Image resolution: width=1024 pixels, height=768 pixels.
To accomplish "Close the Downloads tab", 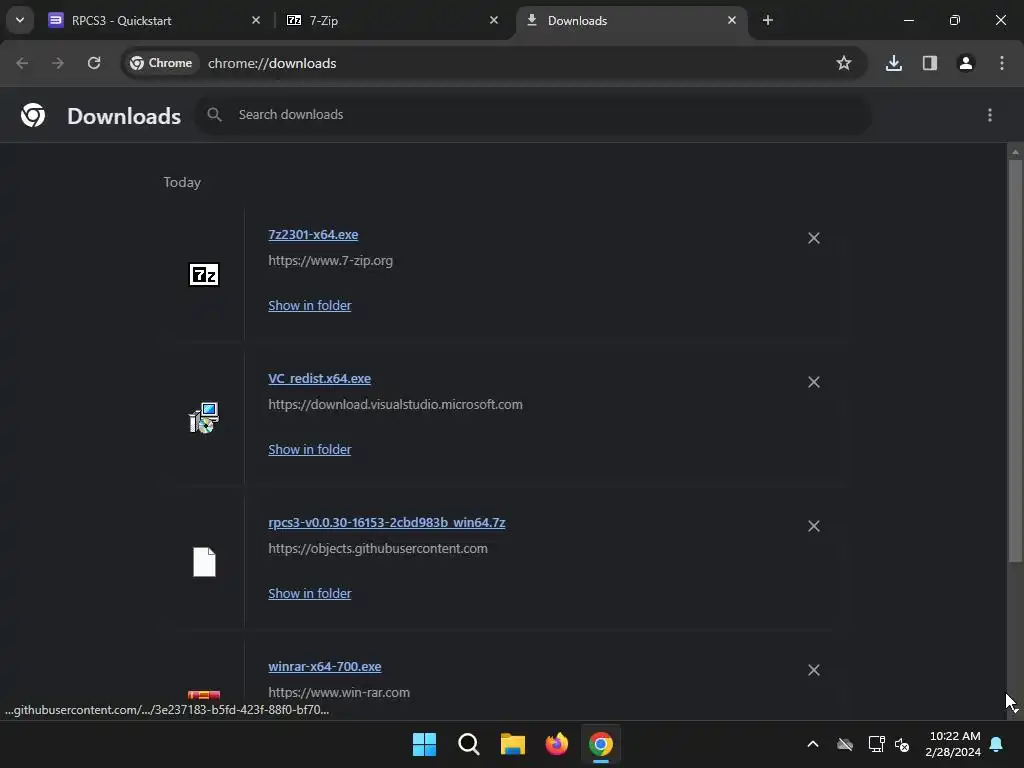I will (x=732, y=20).
